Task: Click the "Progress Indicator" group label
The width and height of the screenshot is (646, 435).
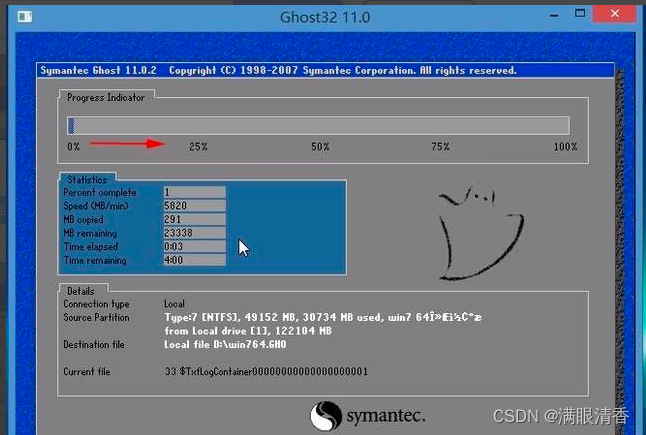Action: [106, 98]
